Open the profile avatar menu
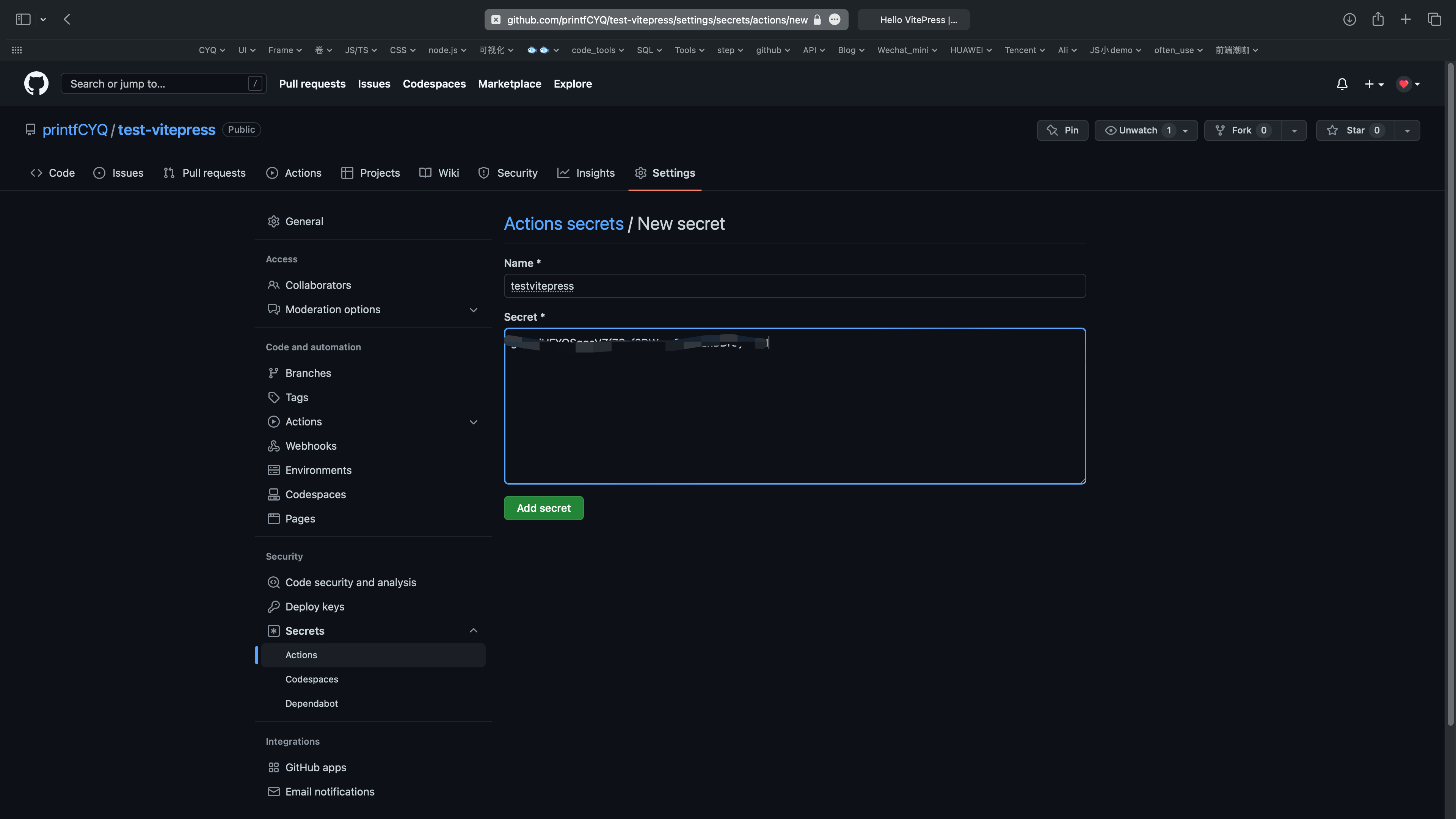The width and height of the screenshot is (1456, 819). pyautogui.click(x=1408, y=84)
